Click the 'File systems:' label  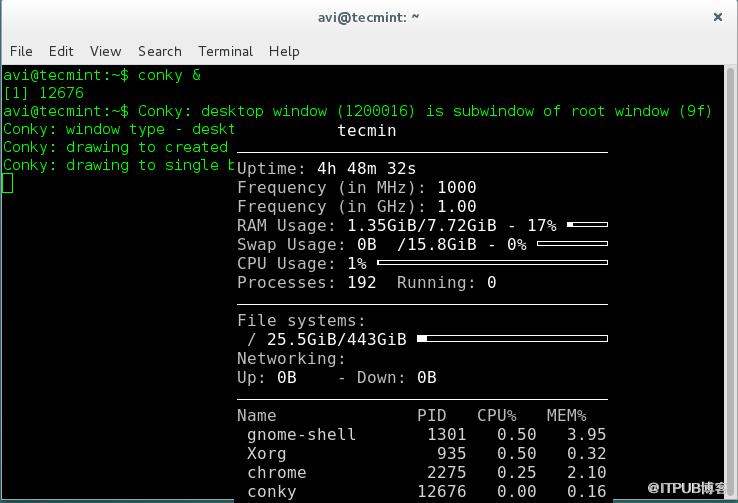301,320
